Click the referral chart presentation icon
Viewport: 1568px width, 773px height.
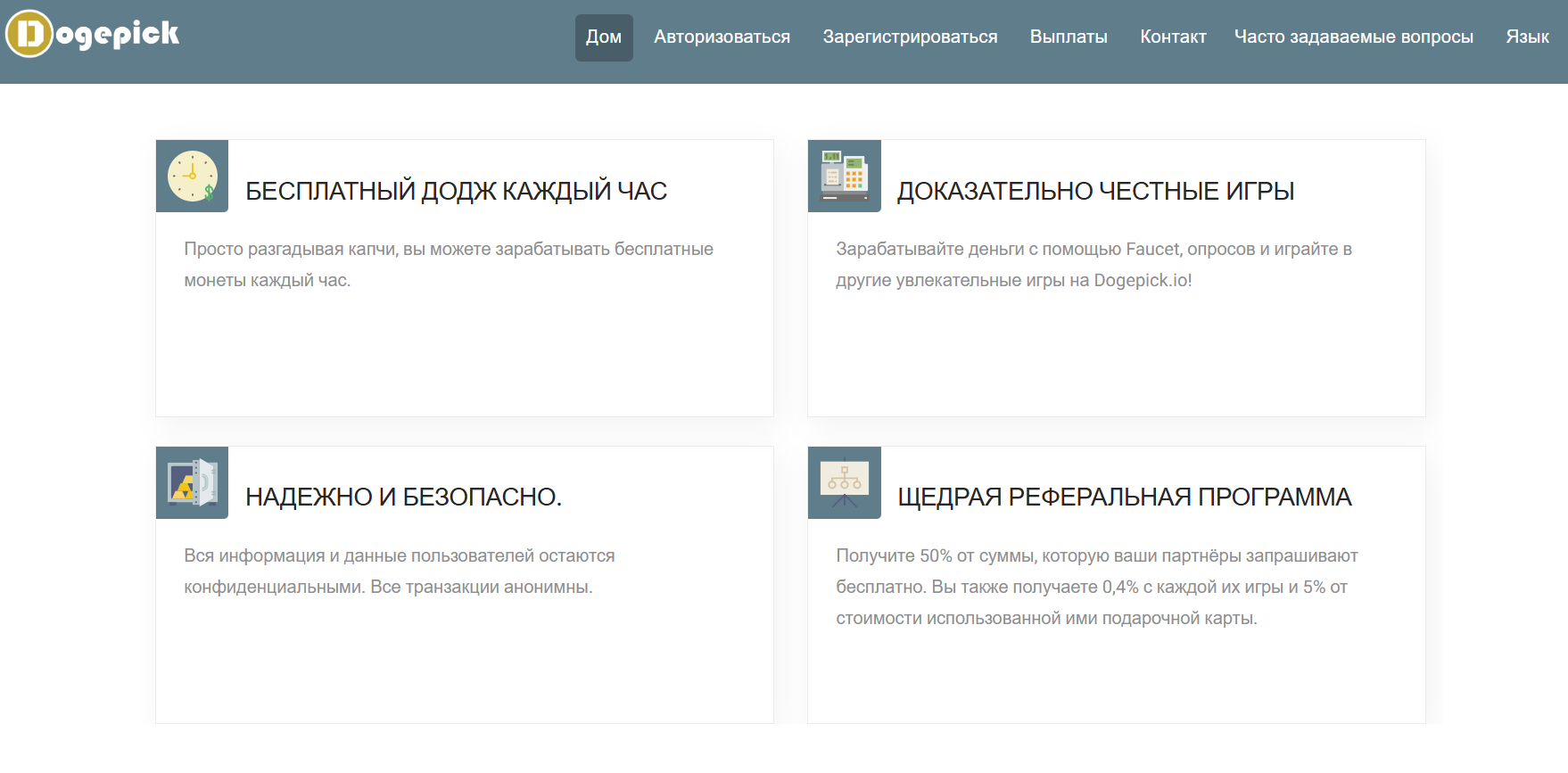click(844, 482)
